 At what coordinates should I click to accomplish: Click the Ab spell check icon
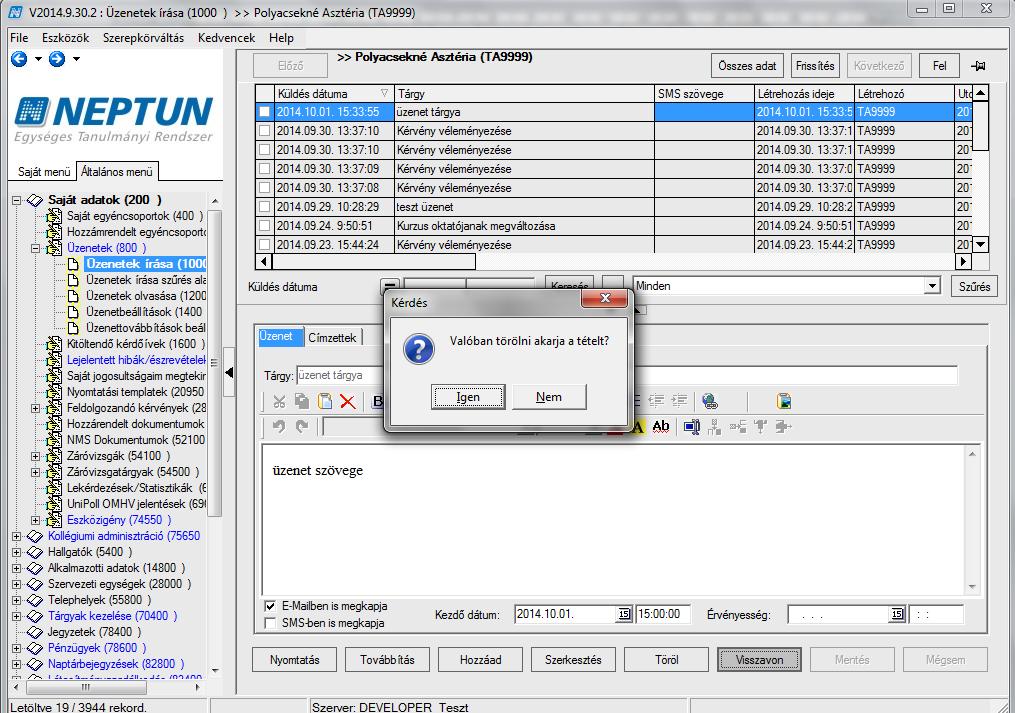point(660,426)
